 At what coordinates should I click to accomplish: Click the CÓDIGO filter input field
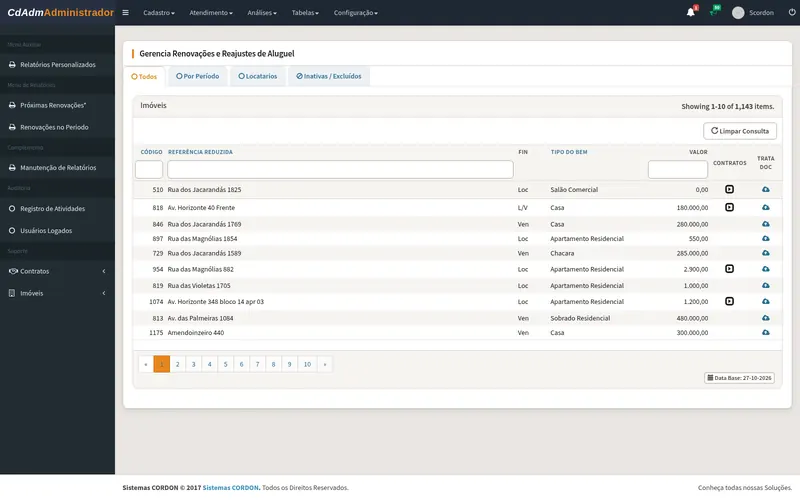[x=149, y=169]
